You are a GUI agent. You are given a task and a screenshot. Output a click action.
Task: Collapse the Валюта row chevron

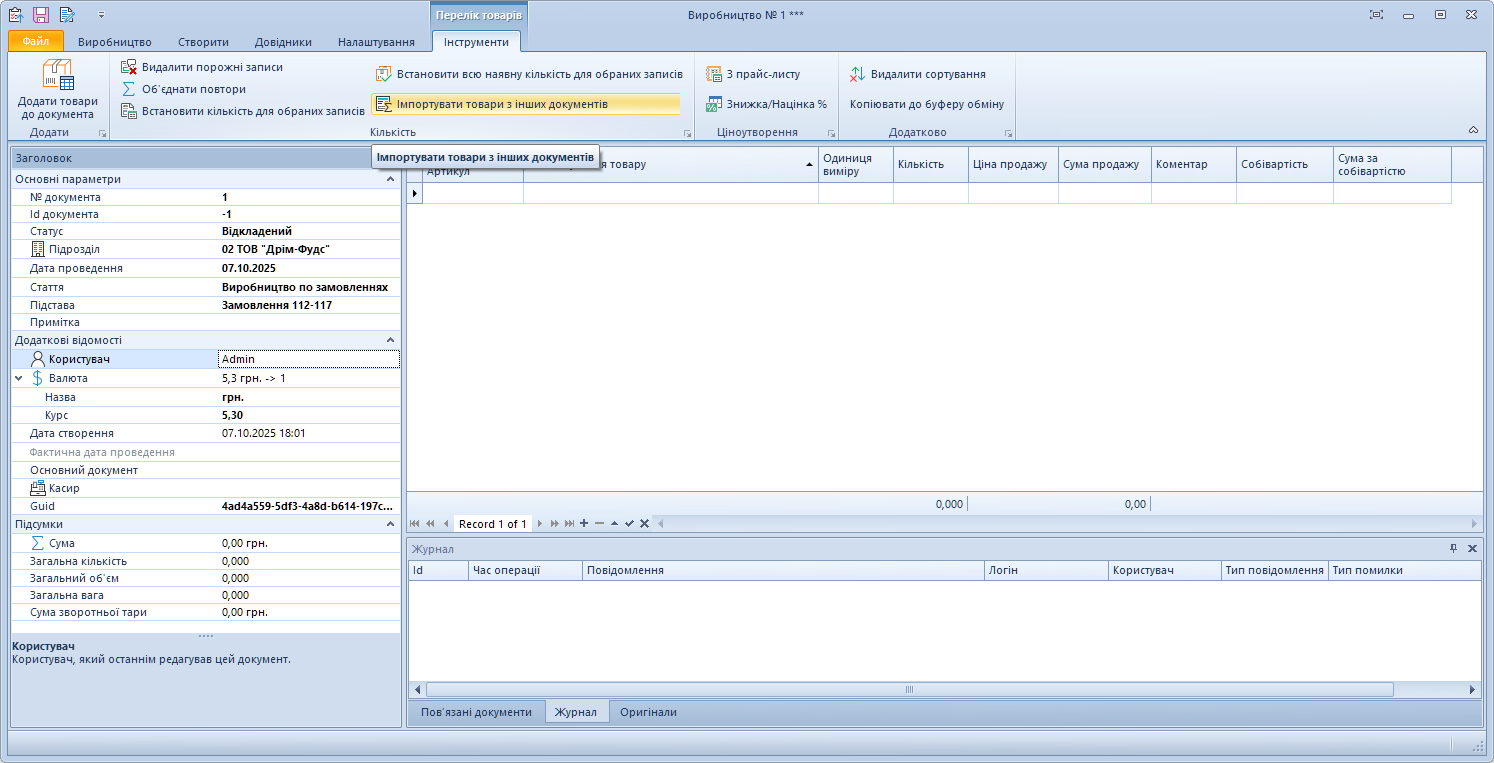pyautogui.click(x=19, y=378)
